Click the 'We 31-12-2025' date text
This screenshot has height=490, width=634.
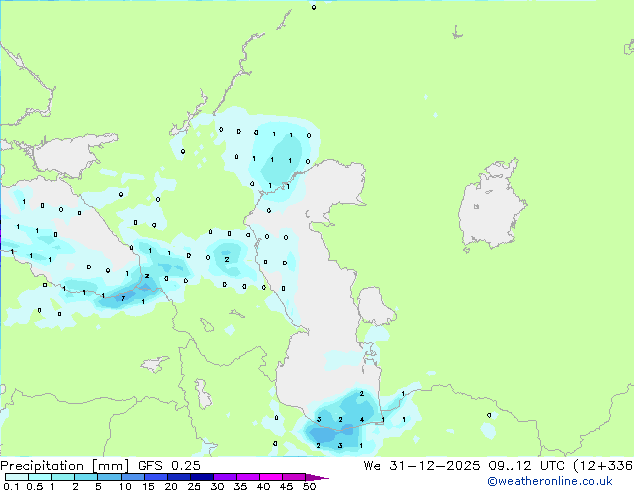coord(422,466)
